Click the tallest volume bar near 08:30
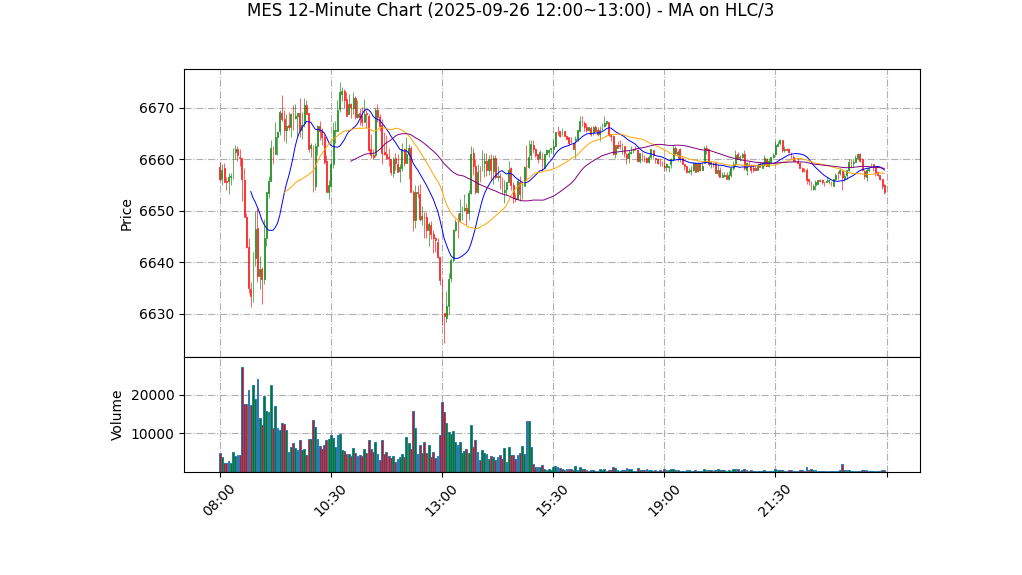Screen dimensions: 1022x575 pyautogui.click(x=242, y=419)
